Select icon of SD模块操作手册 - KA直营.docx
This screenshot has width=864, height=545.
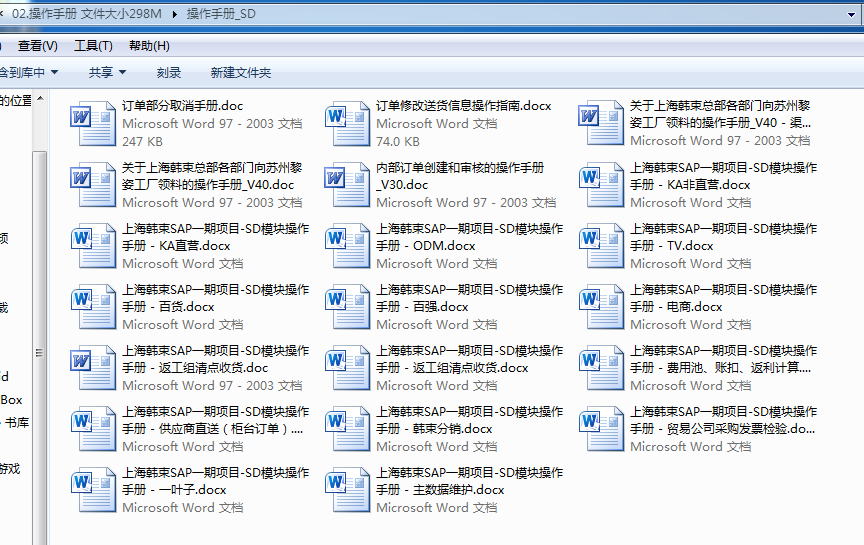(x=93, y=246)
